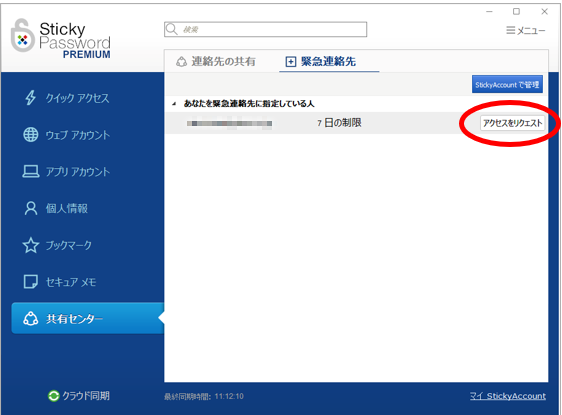The image size is (562, 415).
Task: Click the secure memo note icon
Action: coord(30,282)
